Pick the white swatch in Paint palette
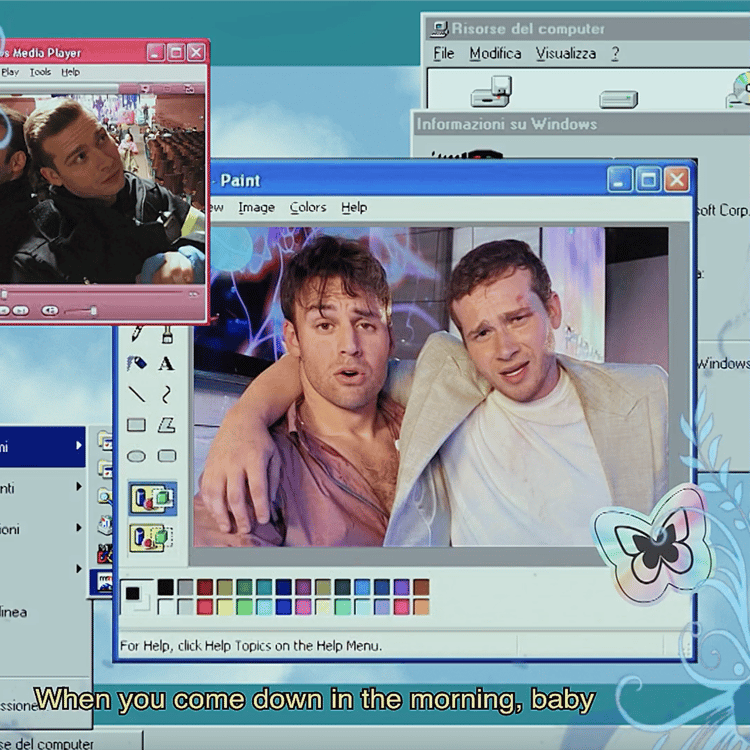750x750 pixels. coord(165,607)
